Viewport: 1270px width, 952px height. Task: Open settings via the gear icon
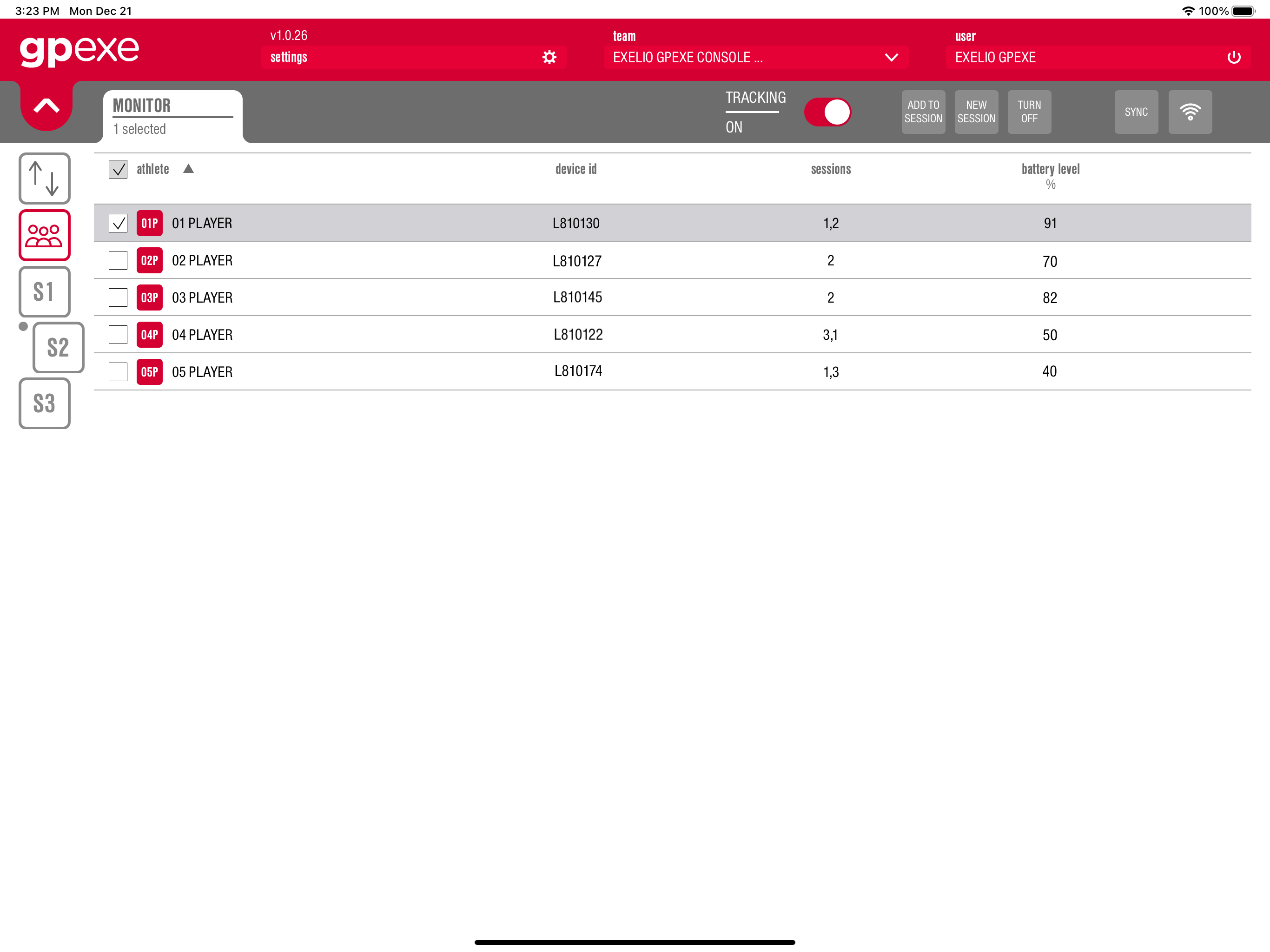[549, 58]
